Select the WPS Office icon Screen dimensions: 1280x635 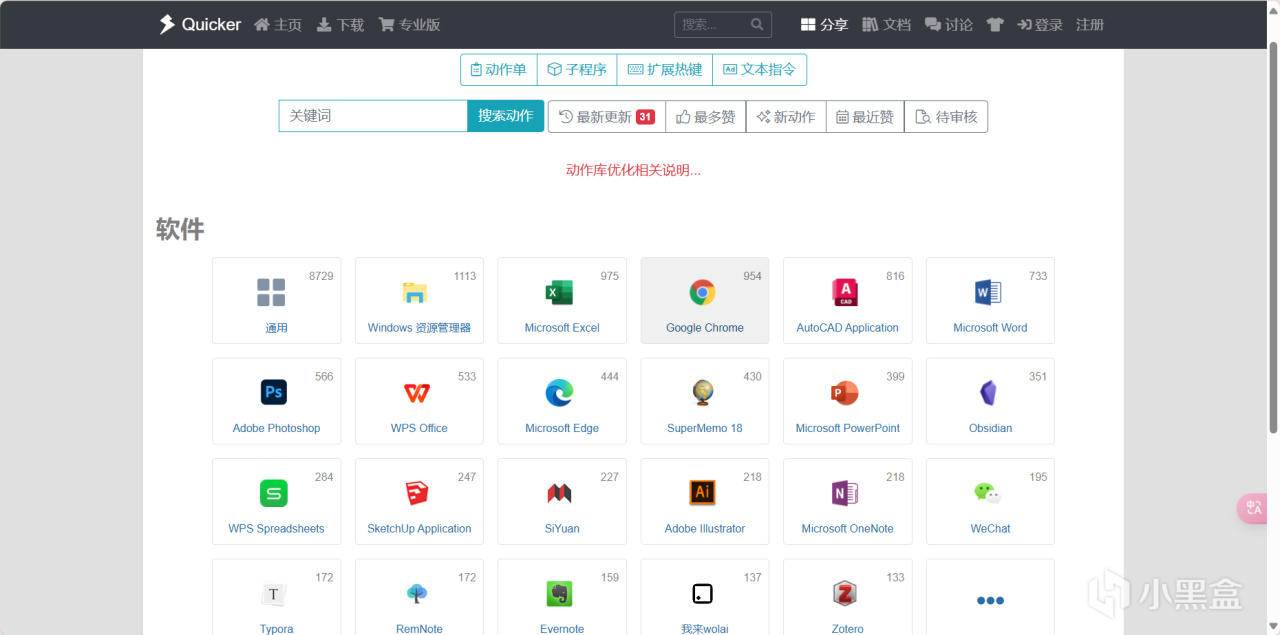pos(417,393)
